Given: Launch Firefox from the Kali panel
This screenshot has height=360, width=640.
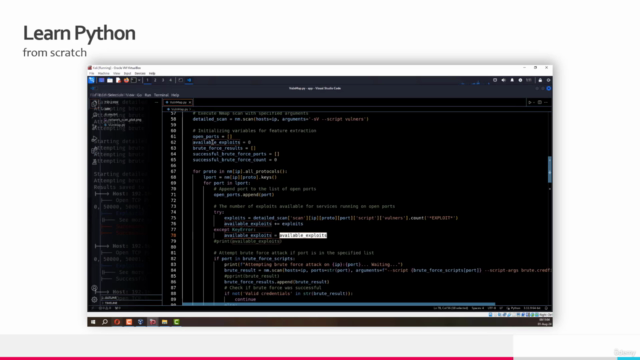Looking at the screenshot, I should tap(126, 80).
